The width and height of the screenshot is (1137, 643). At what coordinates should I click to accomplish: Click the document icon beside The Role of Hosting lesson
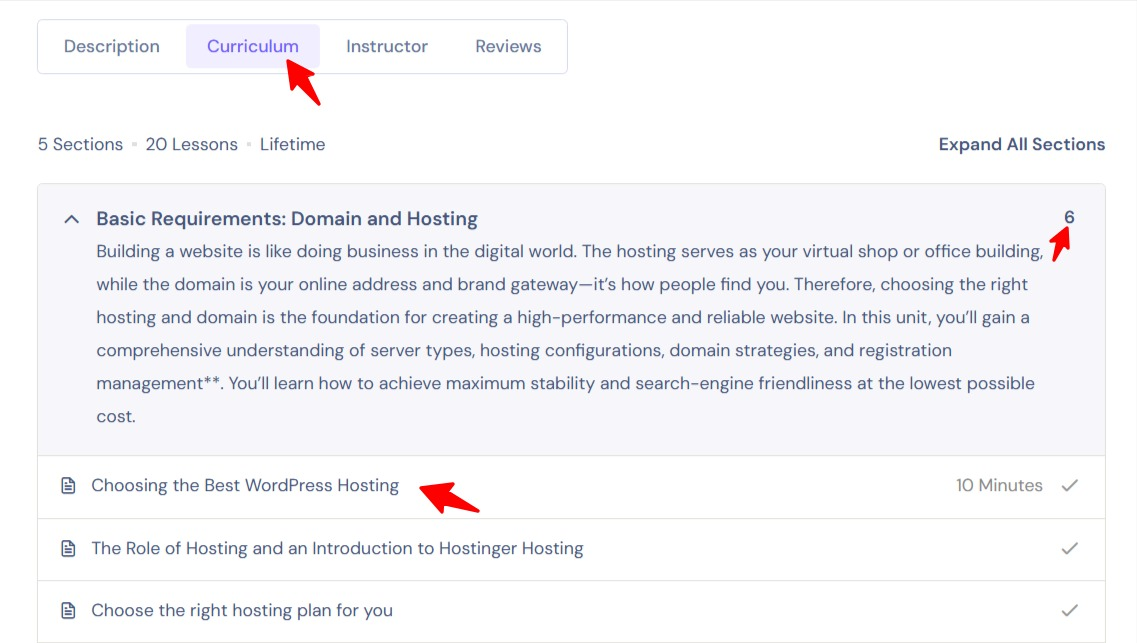coord(68,549)
